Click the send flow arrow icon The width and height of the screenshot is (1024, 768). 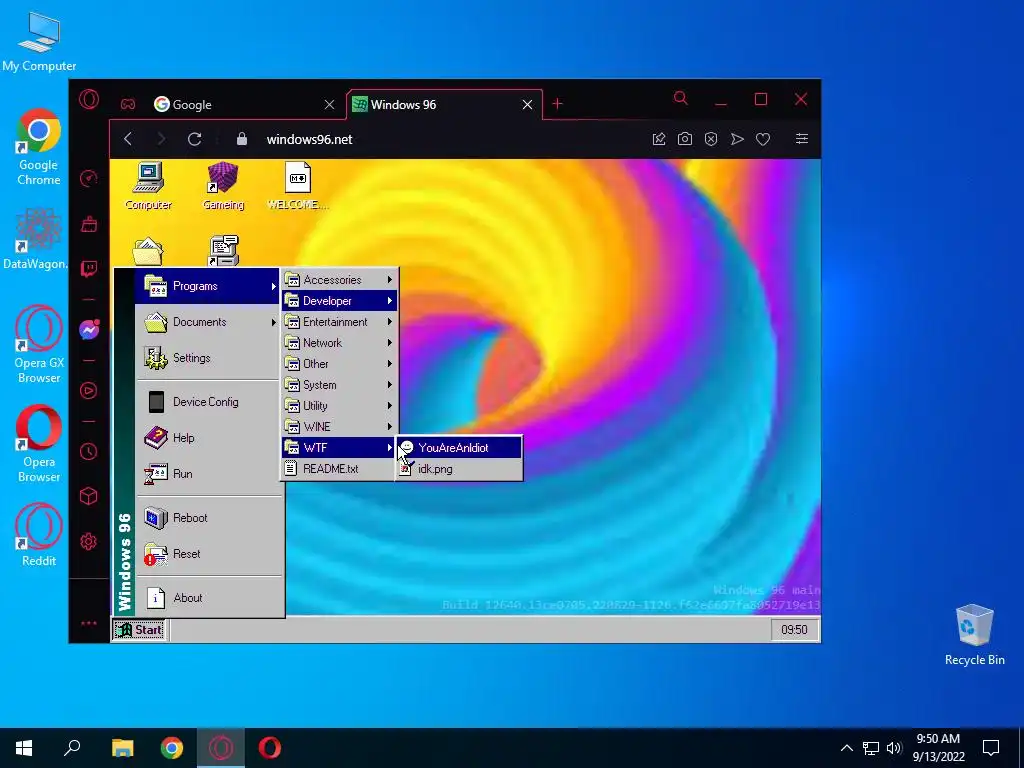point(737,139)
